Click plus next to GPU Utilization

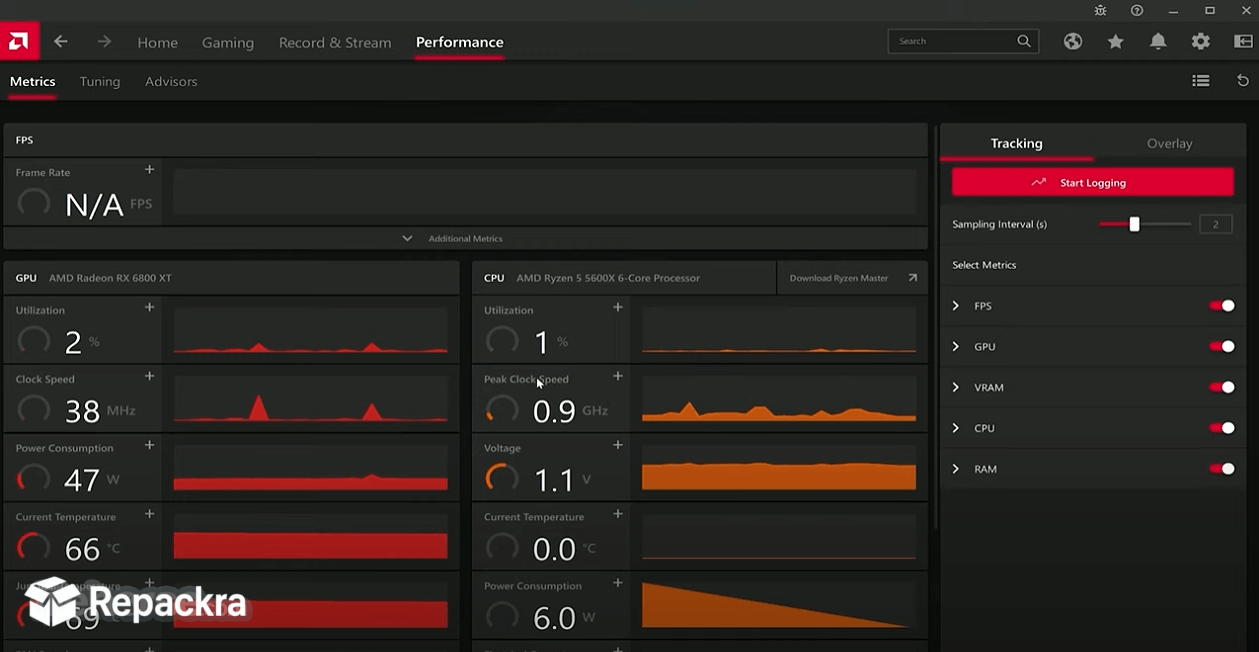click(149, 307)
